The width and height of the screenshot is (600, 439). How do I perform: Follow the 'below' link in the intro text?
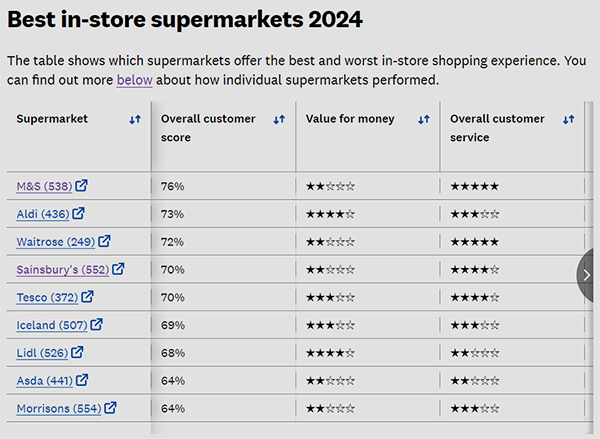135,80
